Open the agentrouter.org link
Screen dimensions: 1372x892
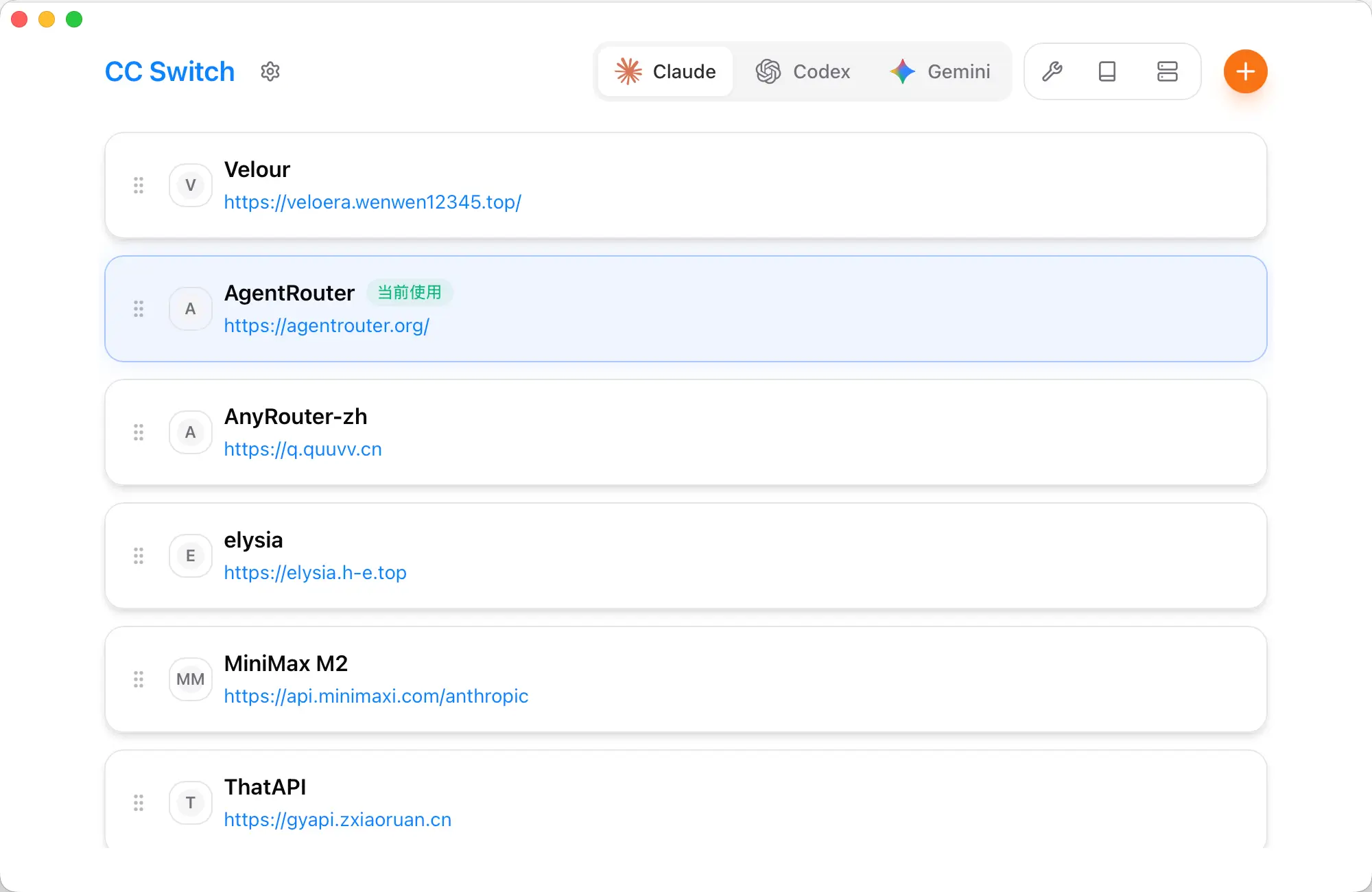327,326
